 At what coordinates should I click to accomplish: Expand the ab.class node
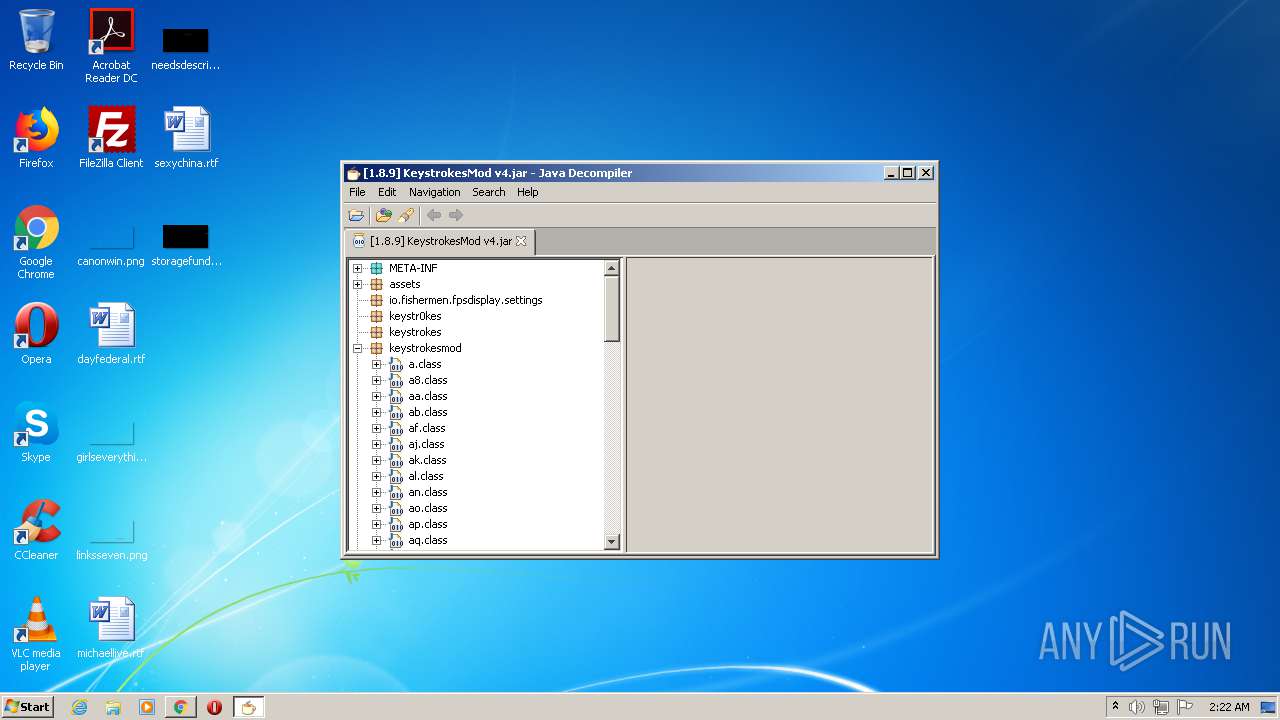(x=377, y=412)
